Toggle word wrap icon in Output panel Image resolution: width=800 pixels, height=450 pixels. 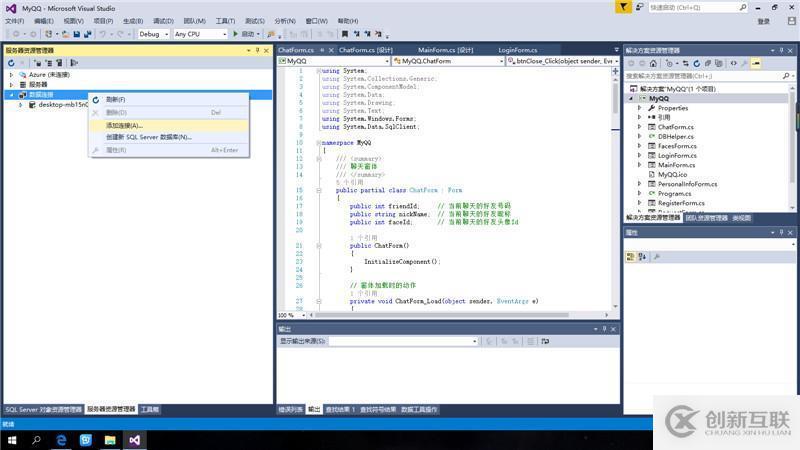[x=545, y=341]
